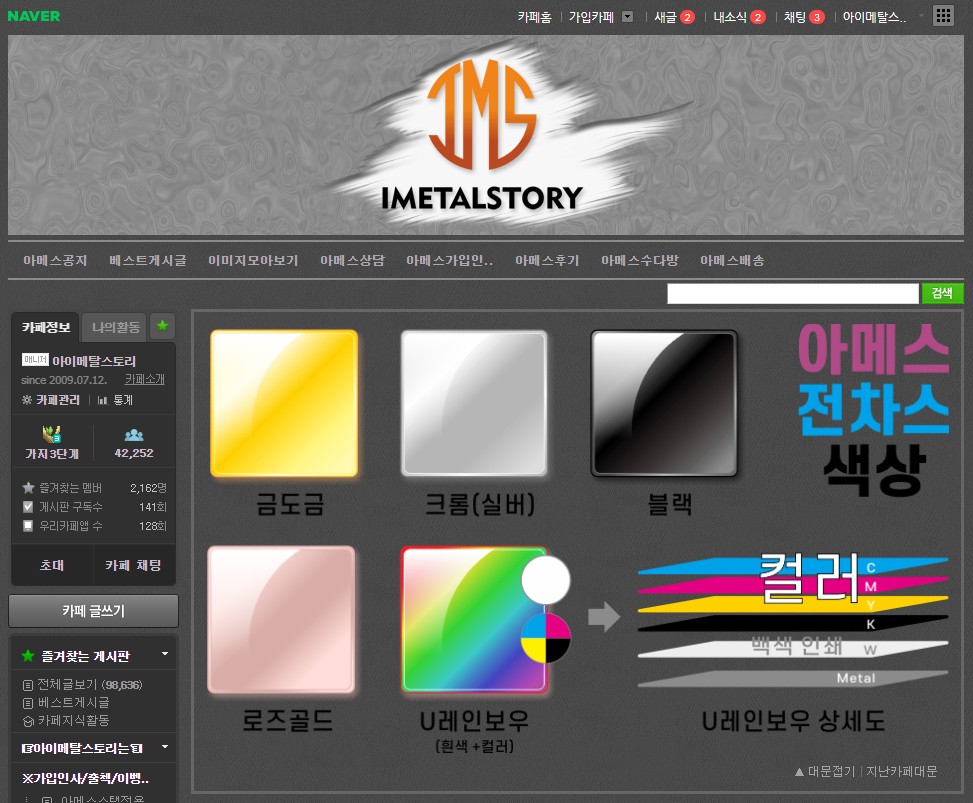
Task: Open the 베스트게시글 menu in nav bar
Action: point(148,261)
